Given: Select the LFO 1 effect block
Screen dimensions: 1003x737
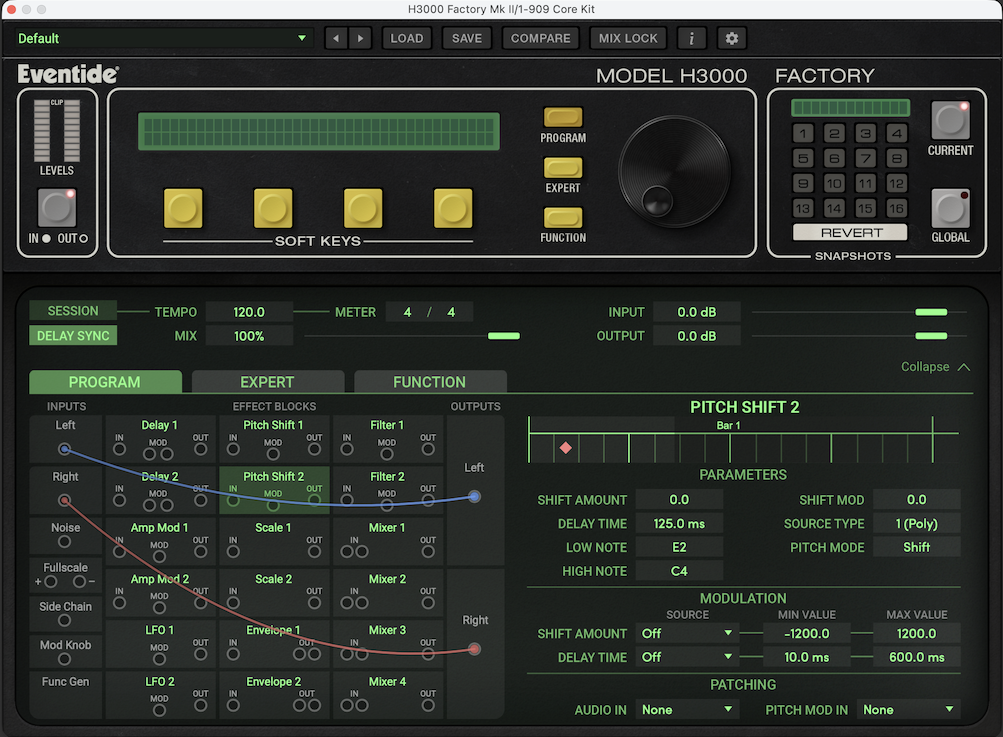Looking at the screenshot, I should [160, 644].
